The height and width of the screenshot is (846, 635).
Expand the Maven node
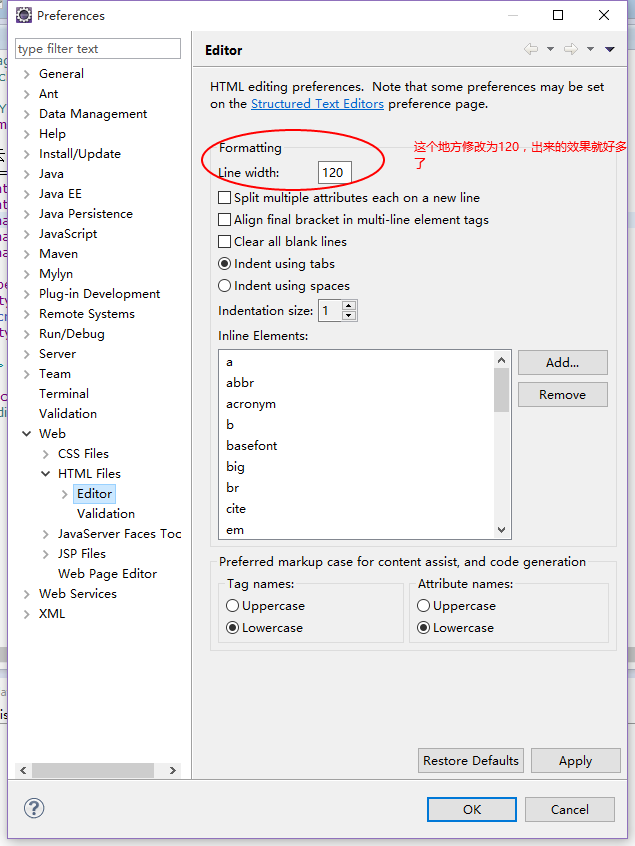coord(26,254)
